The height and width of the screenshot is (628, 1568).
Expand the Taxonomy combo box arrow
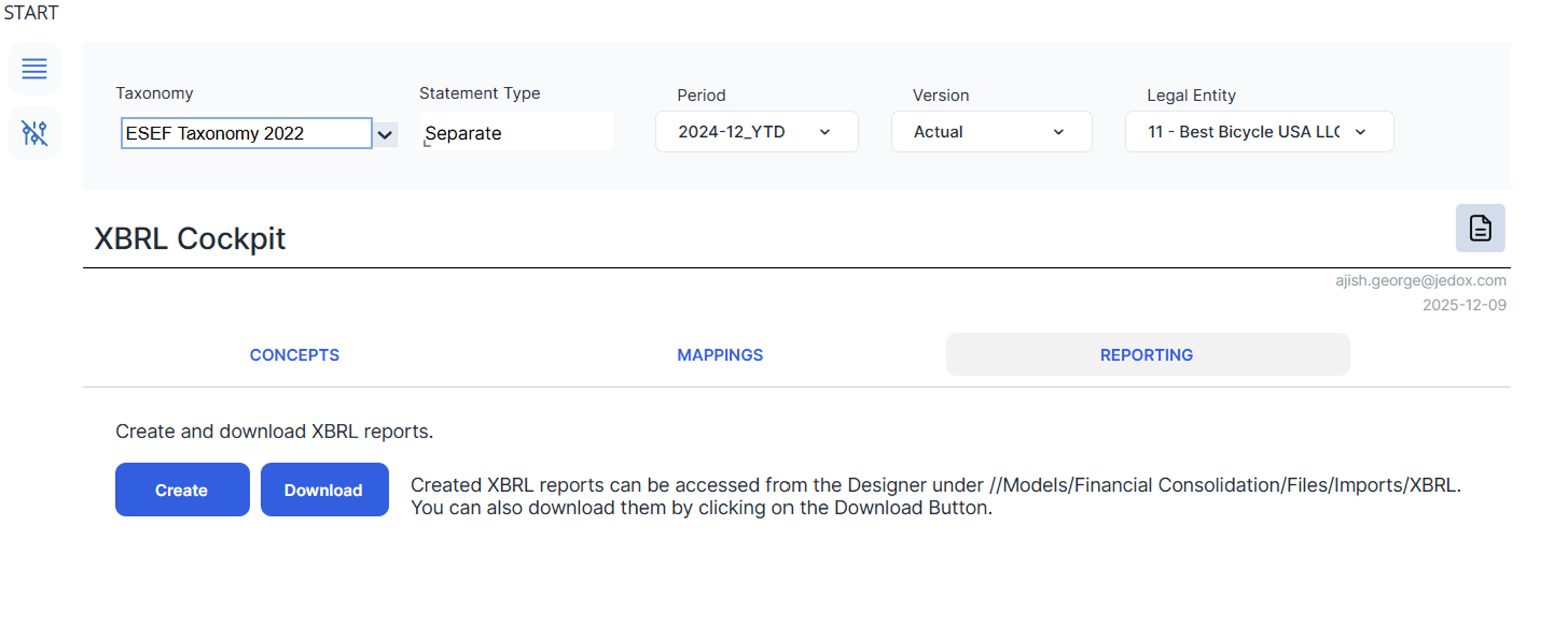pyautogui.click(x=385, y=134)
